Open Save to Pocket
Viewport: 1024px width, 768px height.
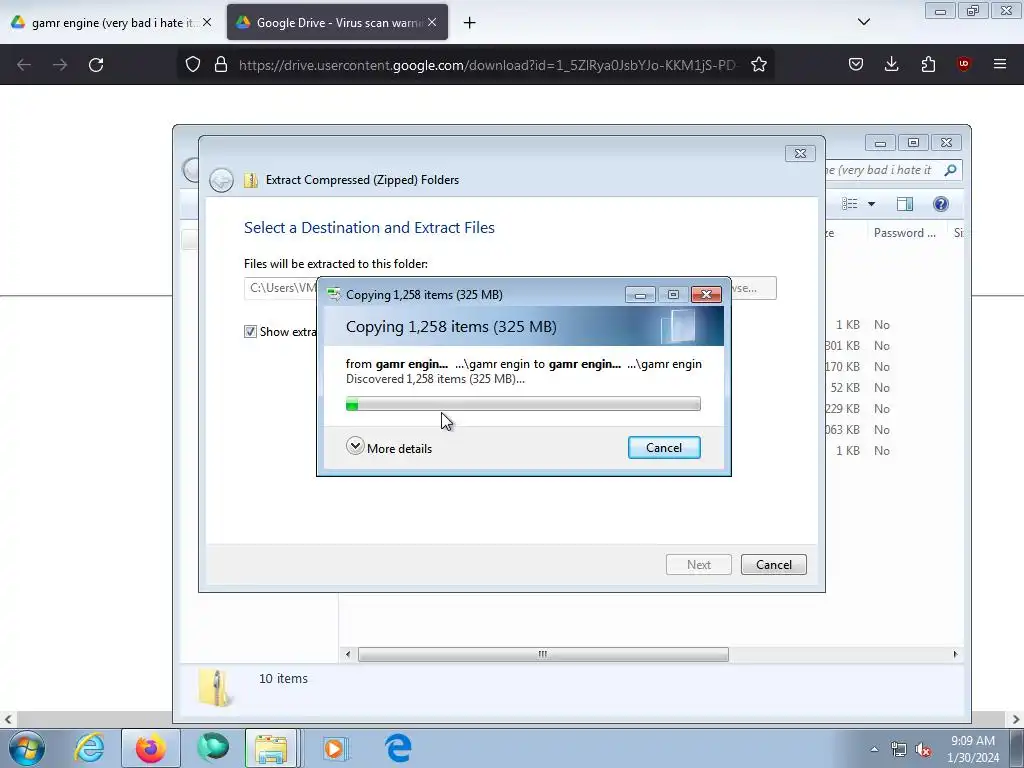point(856,65)
